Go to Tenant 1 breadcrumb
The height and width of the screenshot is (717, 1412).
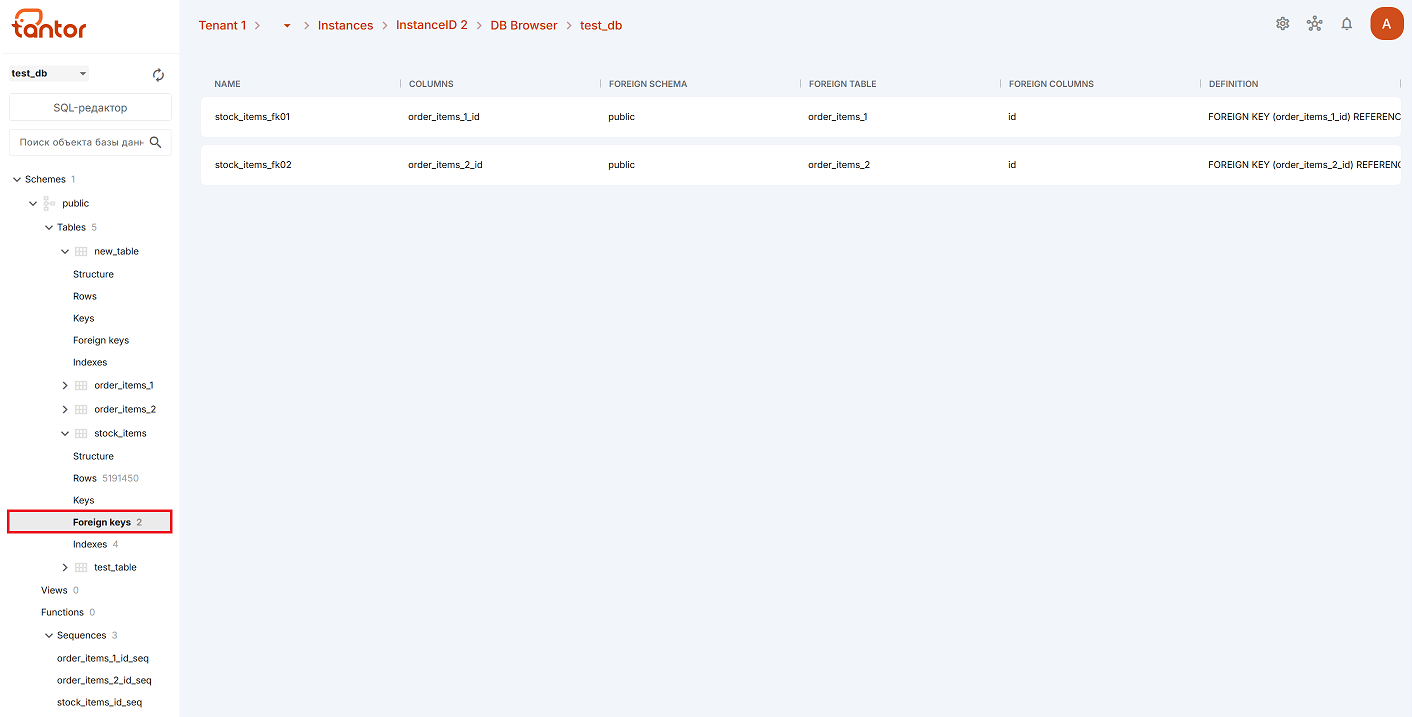tap(222, 25)
